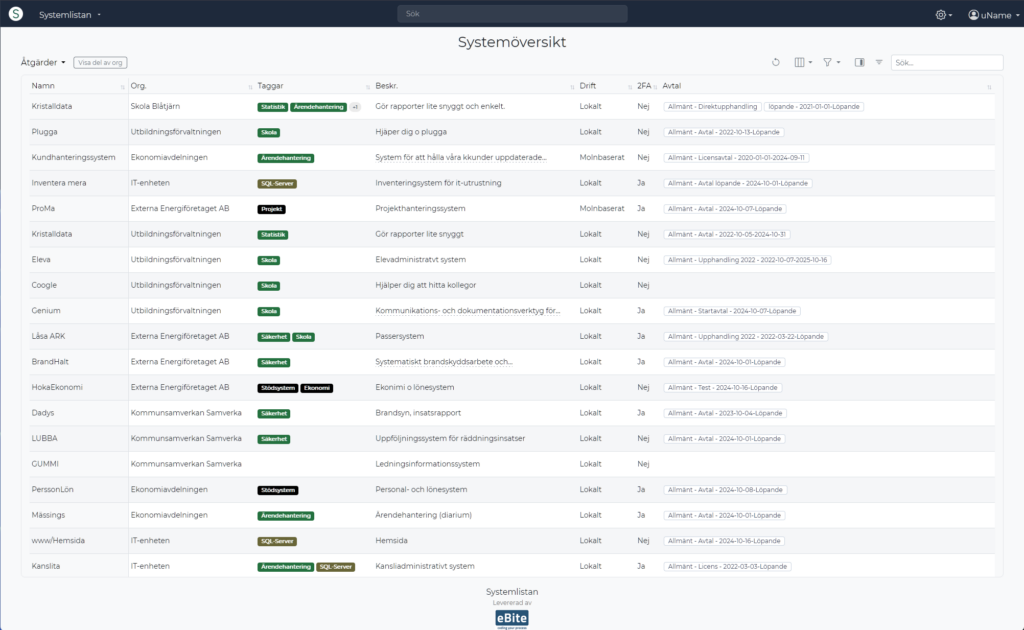Sort using the 2FA column sort icon
Screen dimensions: 1024x630
(x=655, y=87)
